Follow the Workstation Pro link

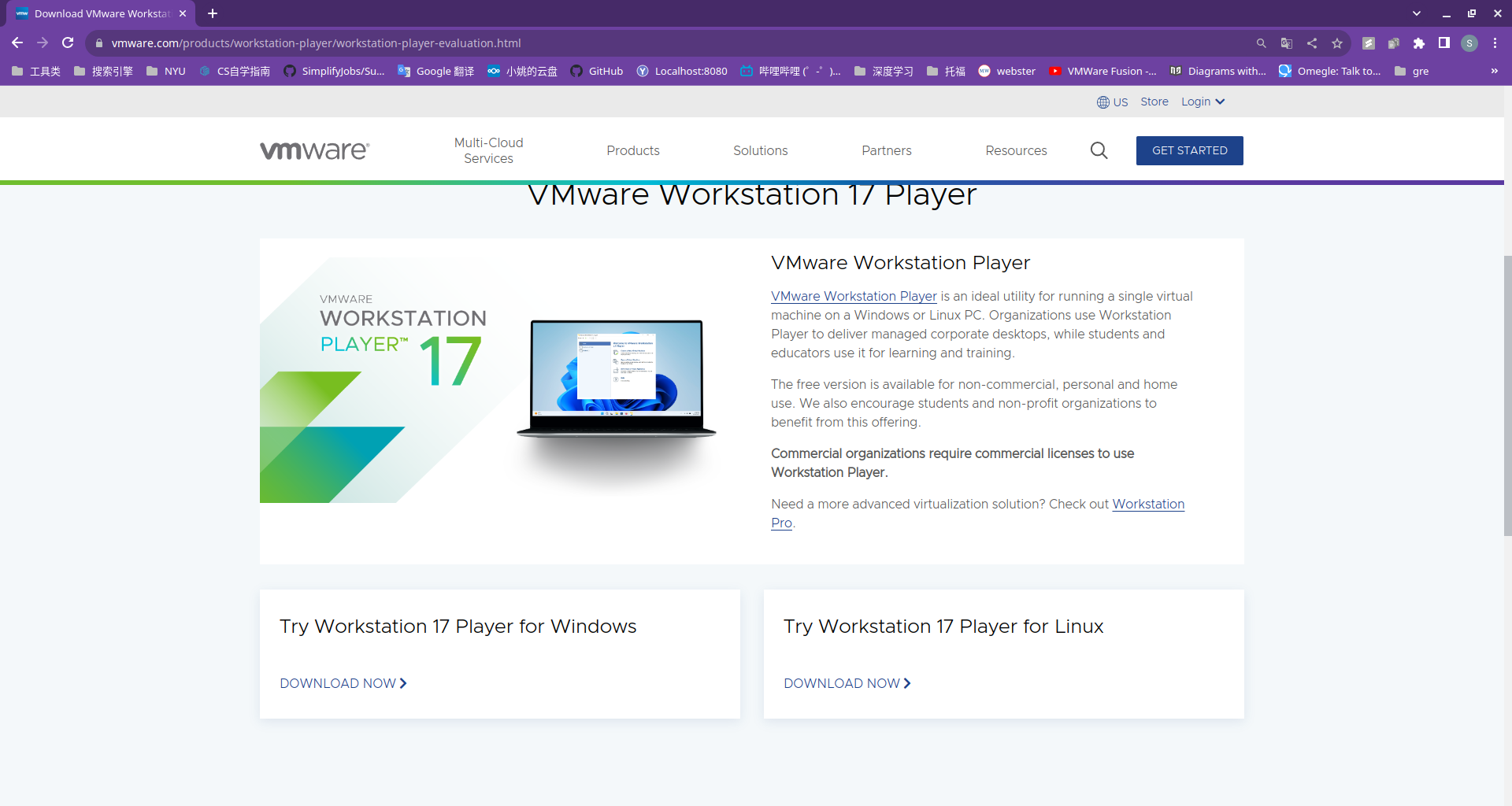pyautogui.click(x=1148, y=504)
